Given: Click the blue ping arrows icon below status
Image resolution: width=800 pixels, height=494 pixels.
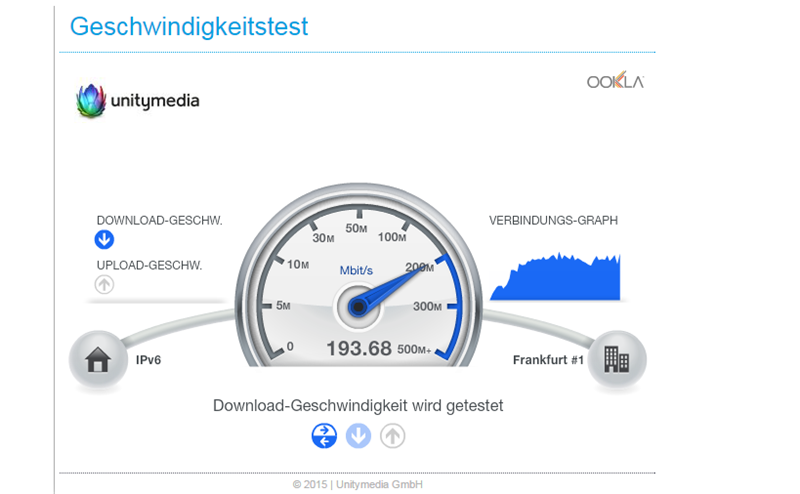Looking at the screenshot, I should click(x=324, y=435).
